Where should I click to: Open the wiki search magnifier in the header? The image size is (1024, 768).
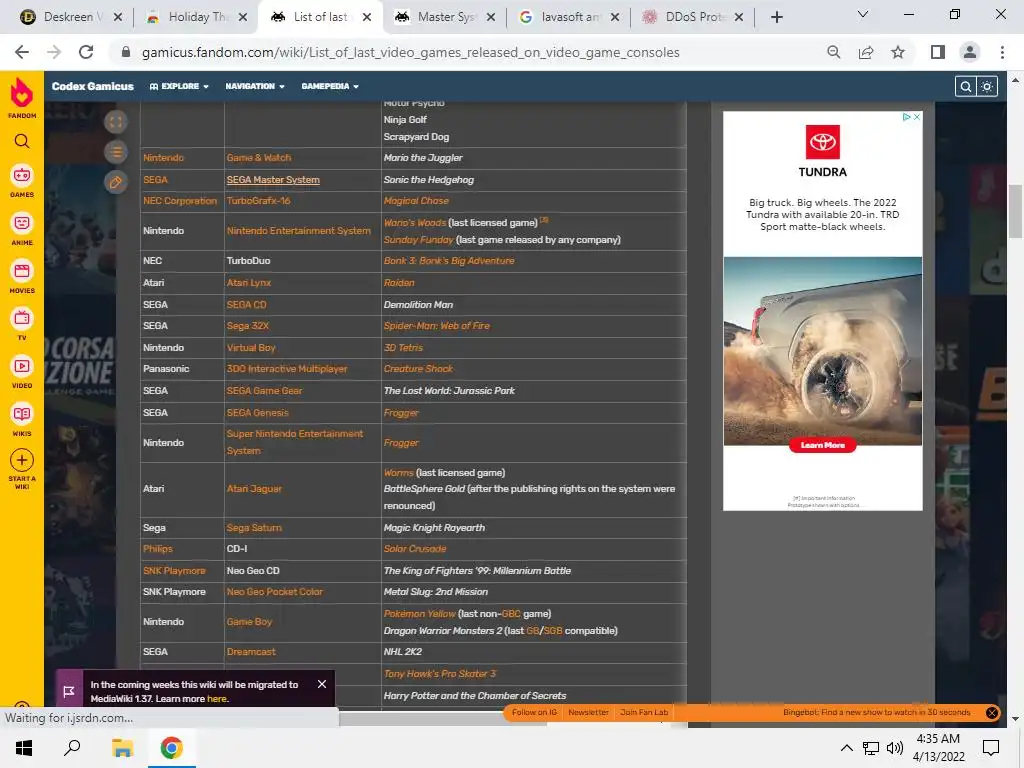[x=965, y=86]
